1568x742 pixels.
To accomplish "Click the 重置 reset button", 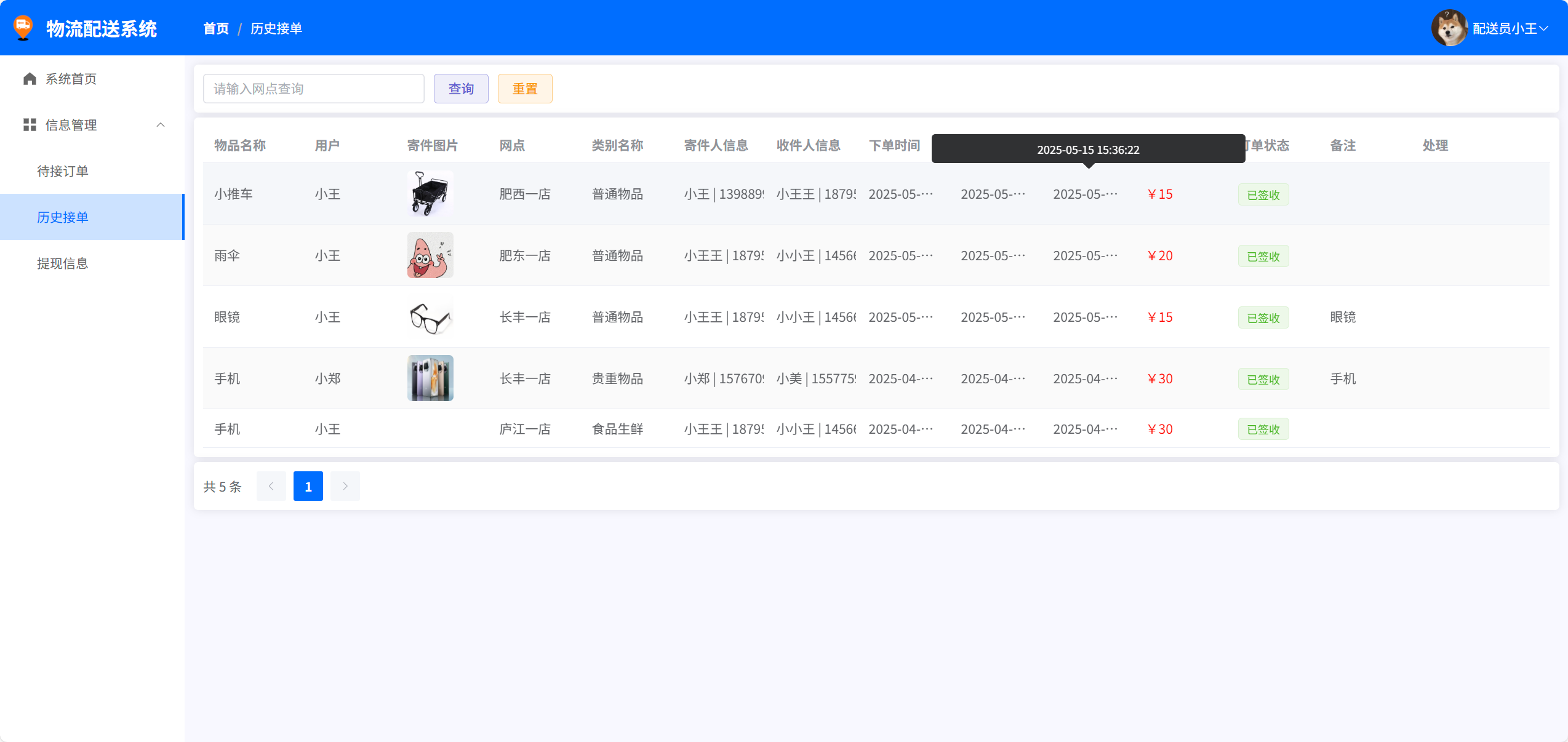I will pyautogui.click(x=525, y=89).
